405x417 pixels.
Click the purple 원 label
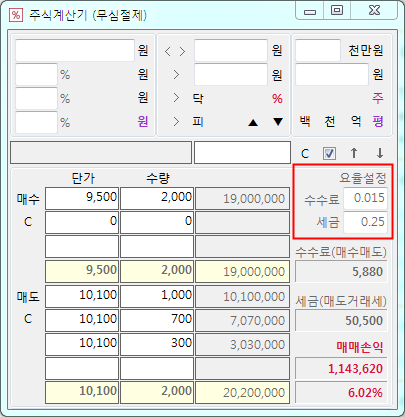[x=143, y=121]
